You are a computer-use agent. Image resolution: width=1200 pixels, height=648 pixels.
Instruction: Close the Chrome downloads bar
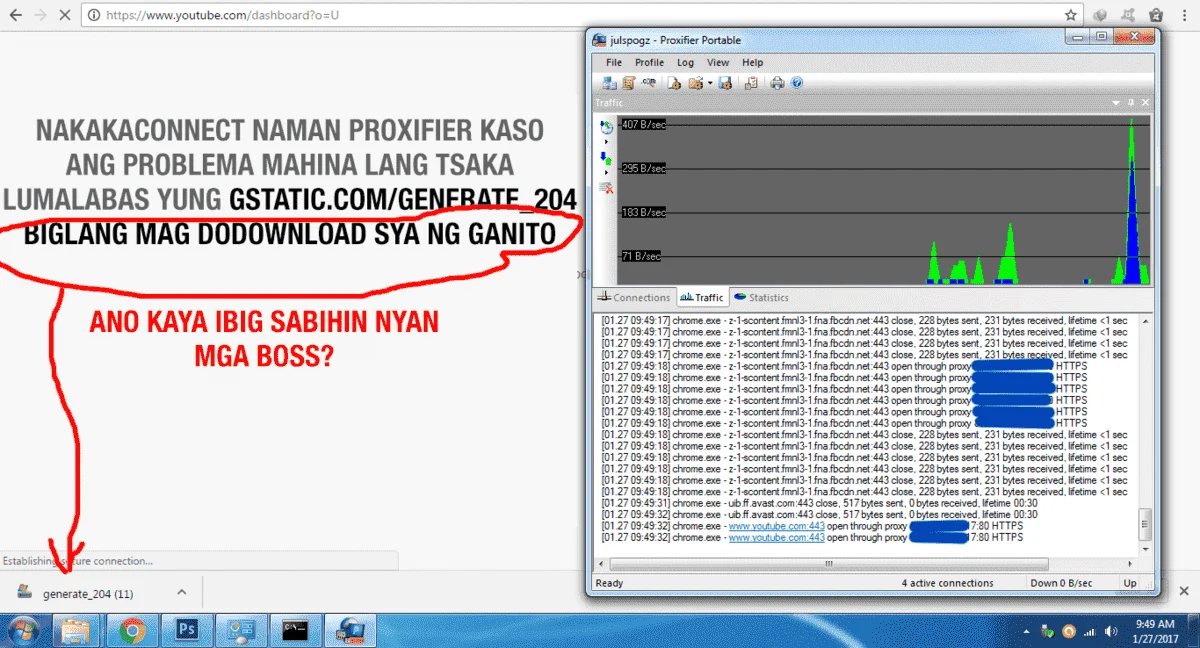(x=1185, y=590)
